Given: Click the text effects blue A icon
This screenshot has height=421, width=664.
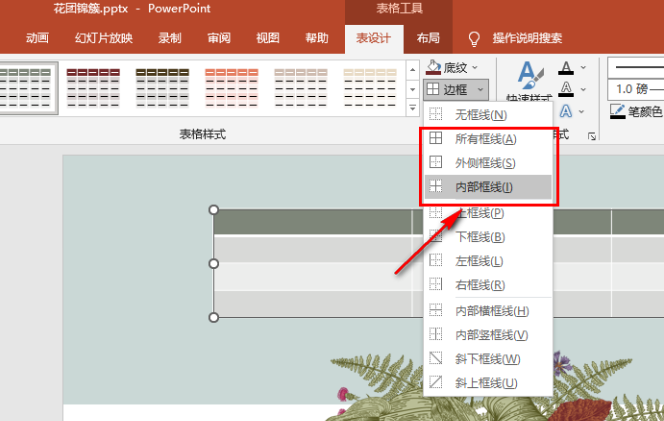Looking at the screenshot, I should (x=566, y=111).
